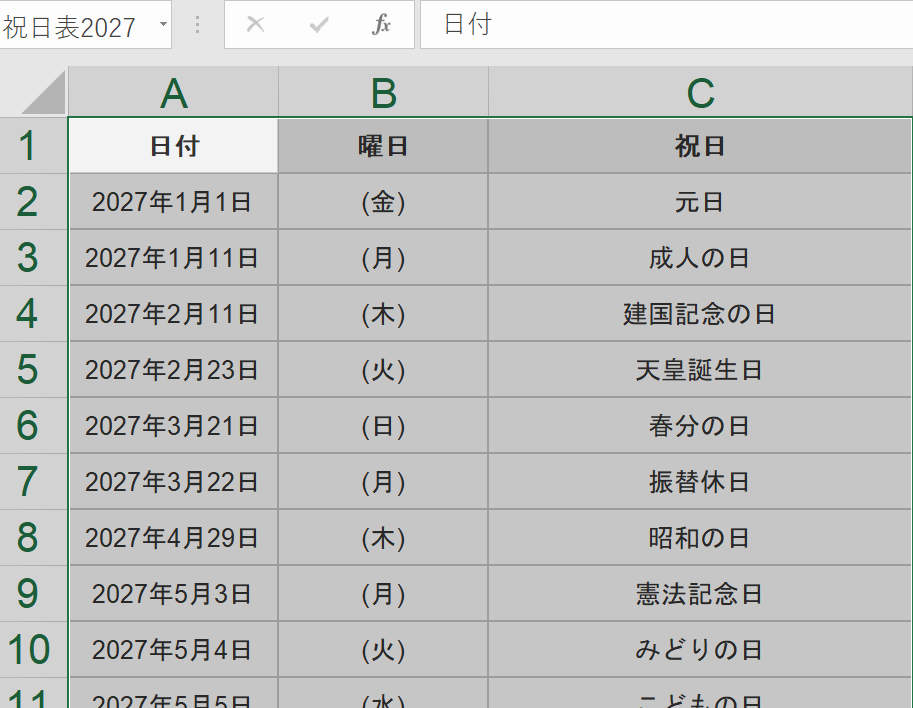Select row 1 header
Viewport: 913px width, 708px height.
28,146
